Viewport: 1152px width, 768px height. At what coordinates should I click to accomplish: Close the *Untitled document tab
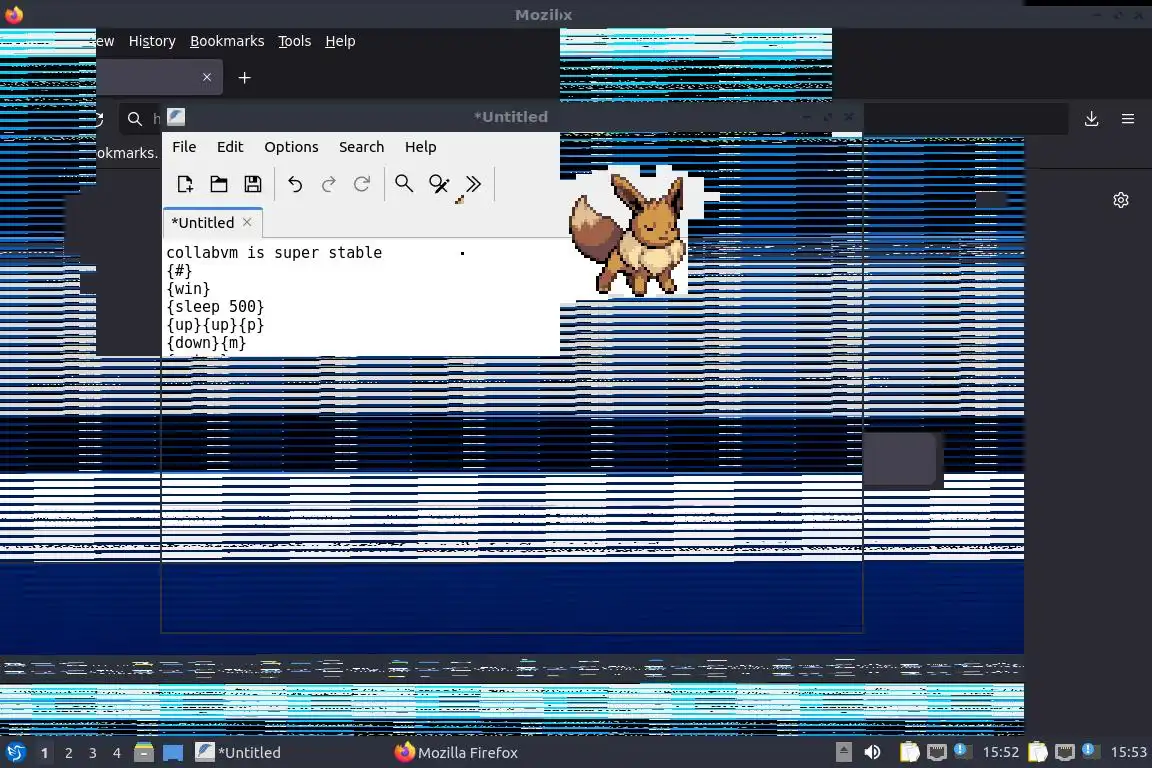click(247, 222)
